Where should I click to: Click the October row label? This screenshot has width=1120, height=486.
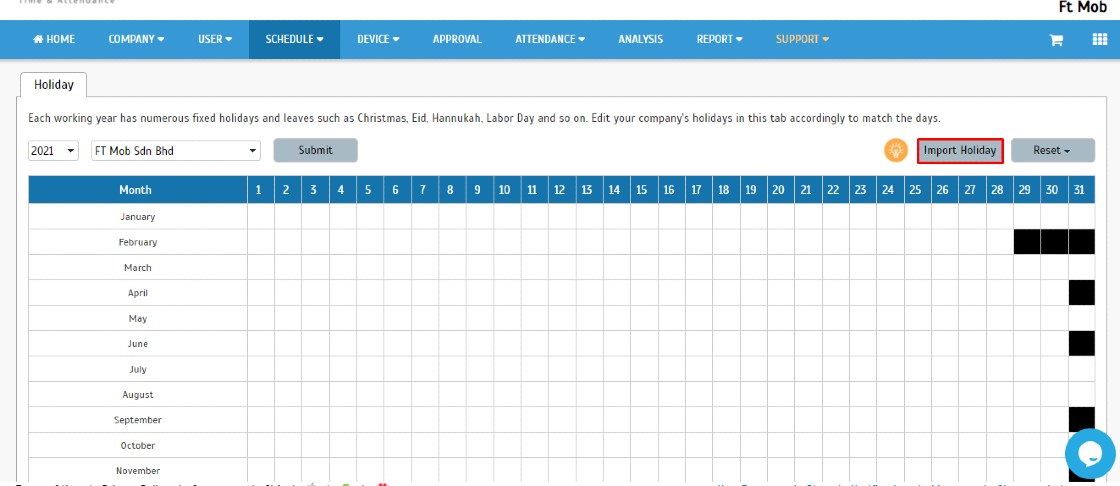coord(138,445)
